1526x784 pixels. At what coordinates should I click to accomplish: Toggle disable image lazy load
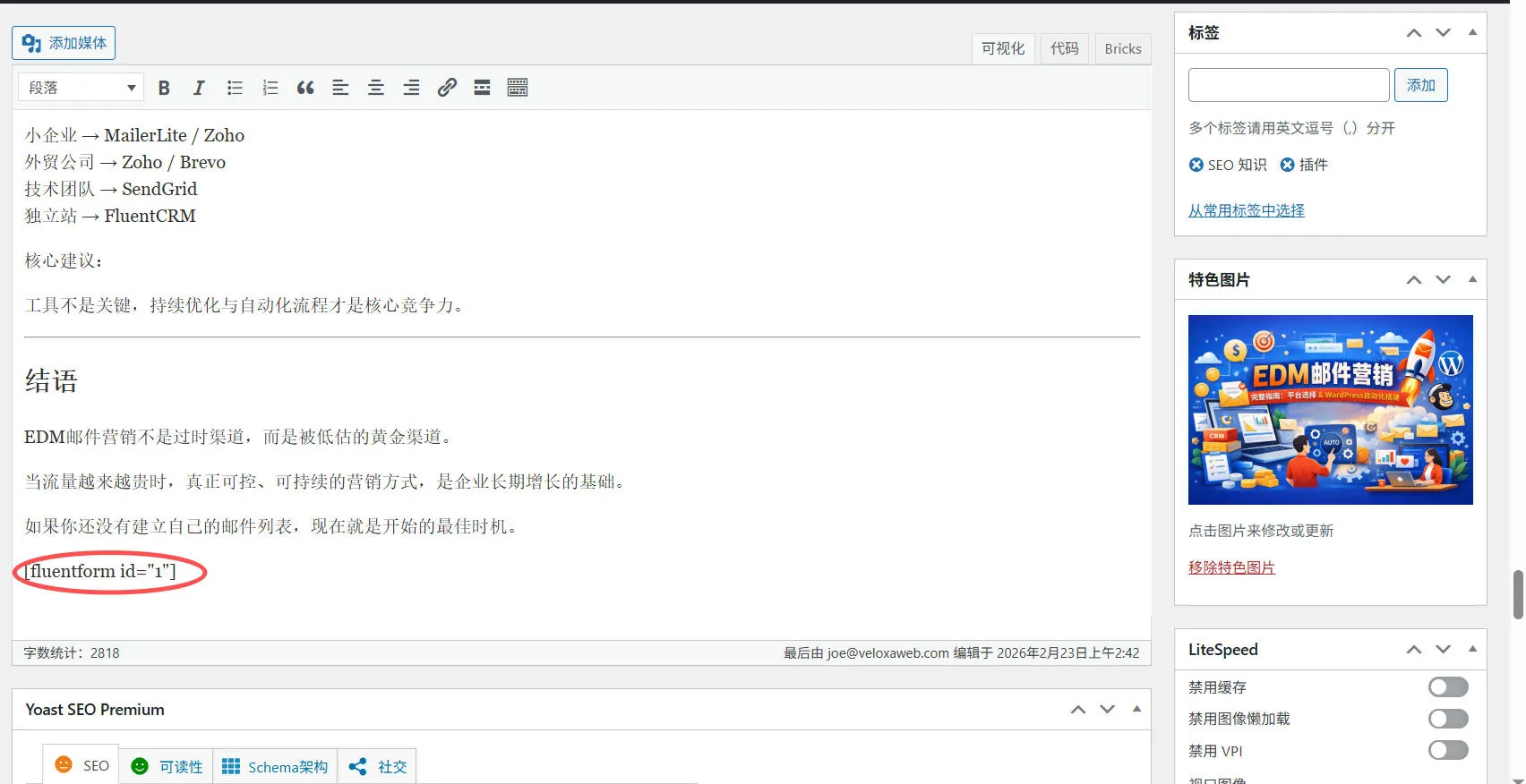click(x=1447, y=719)
